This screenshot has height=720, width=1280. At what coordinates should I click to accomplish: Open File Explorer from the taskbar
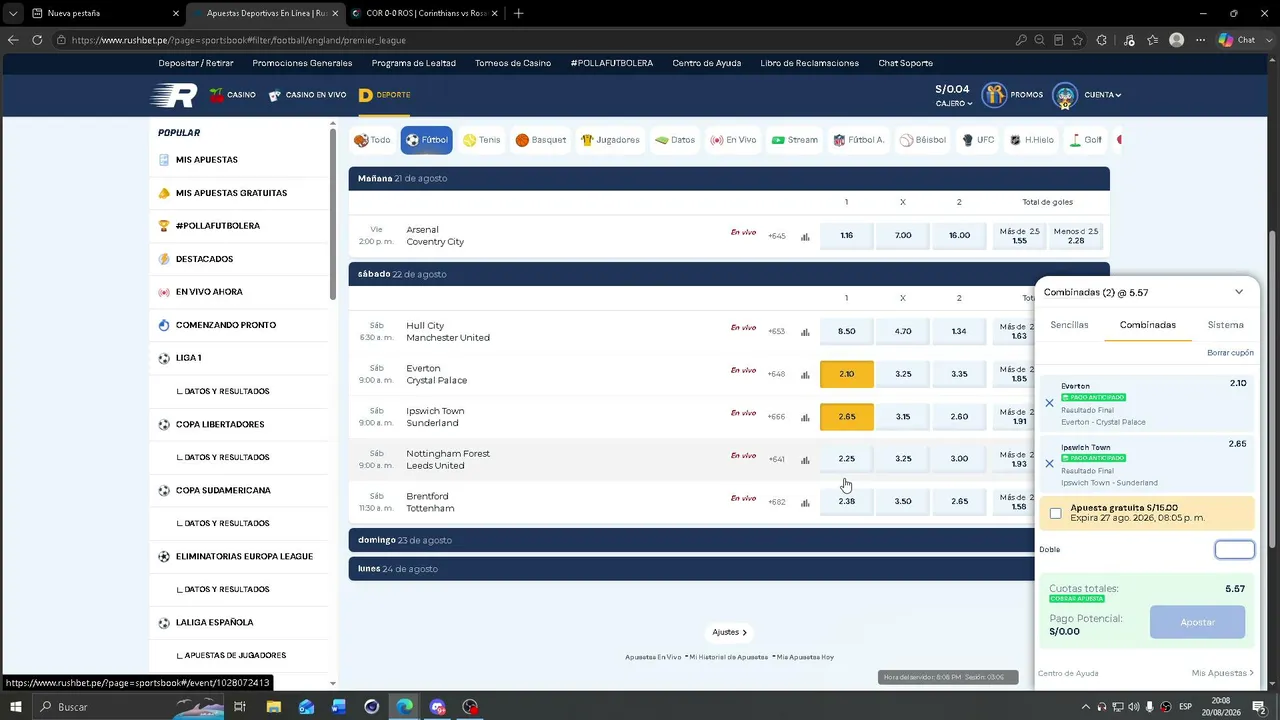point(273,707)
